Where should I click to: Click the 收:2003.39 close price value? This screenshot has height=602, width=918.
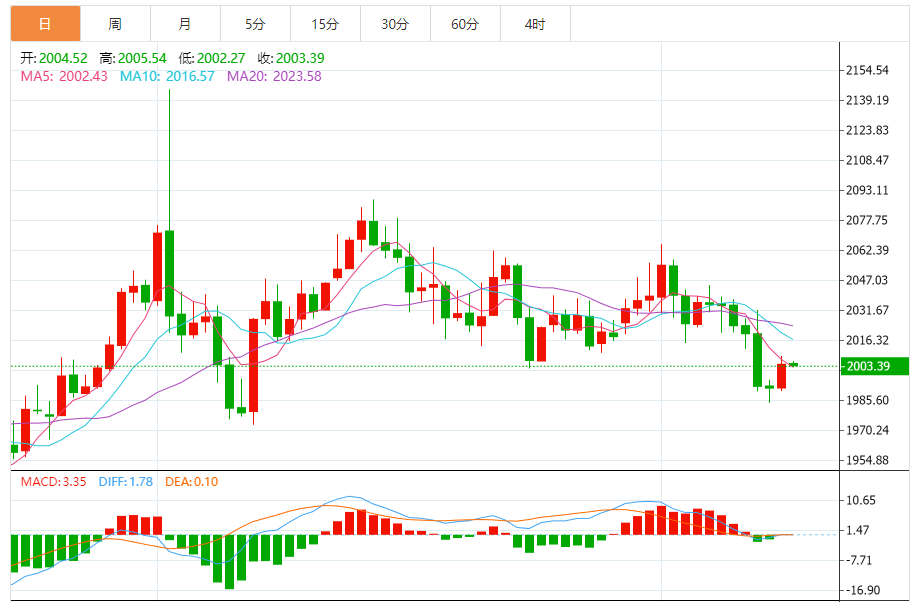click(291, 58)
